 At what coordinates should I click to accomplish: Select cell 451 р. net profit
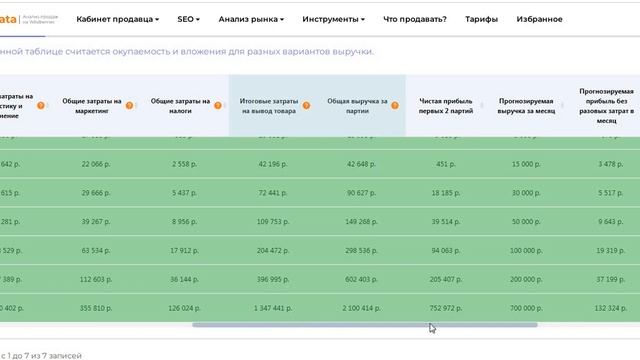(446, 164)
